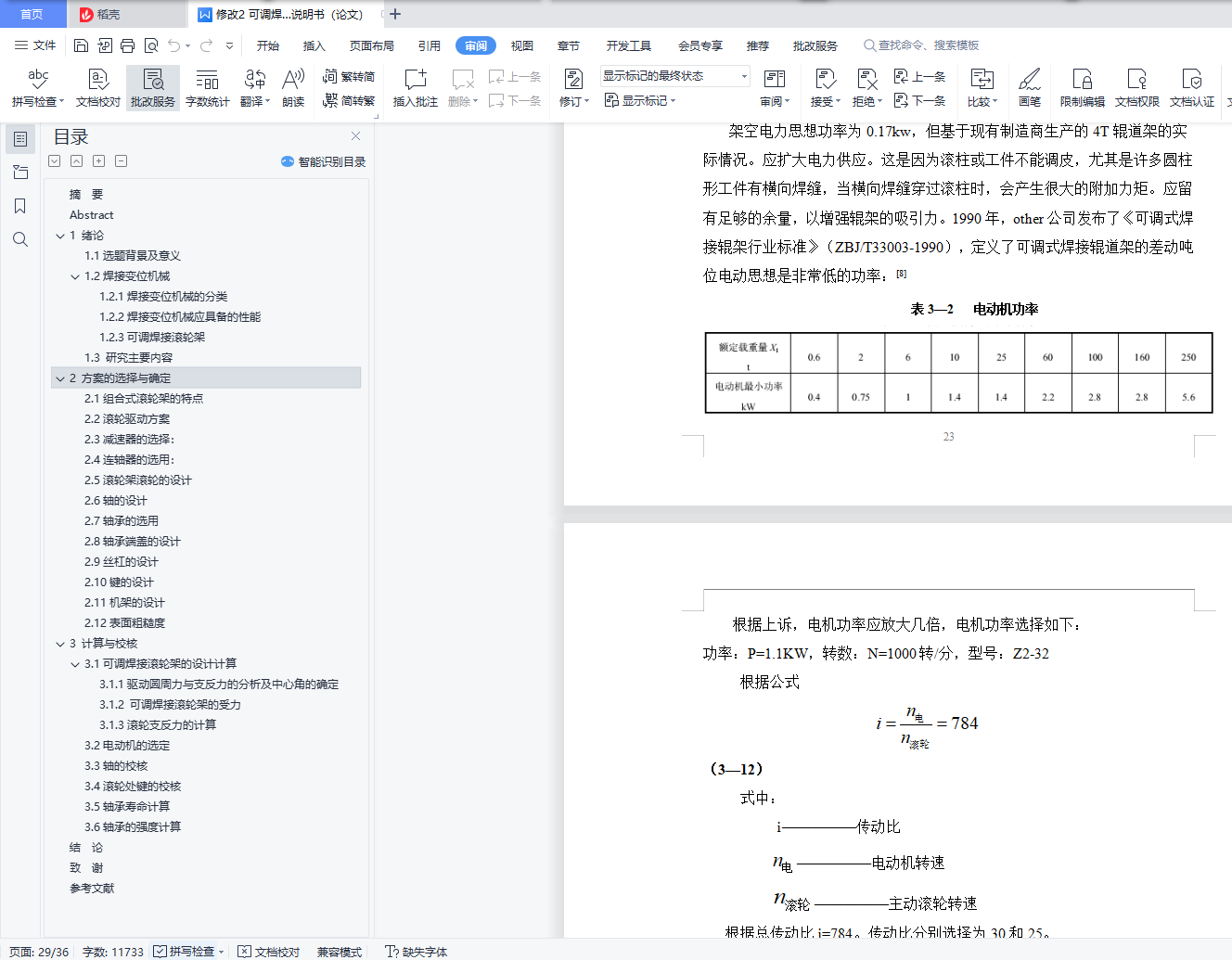Click 智能识别目录 link
This screenshot has width=1232, height=960.
pos(324,161)
